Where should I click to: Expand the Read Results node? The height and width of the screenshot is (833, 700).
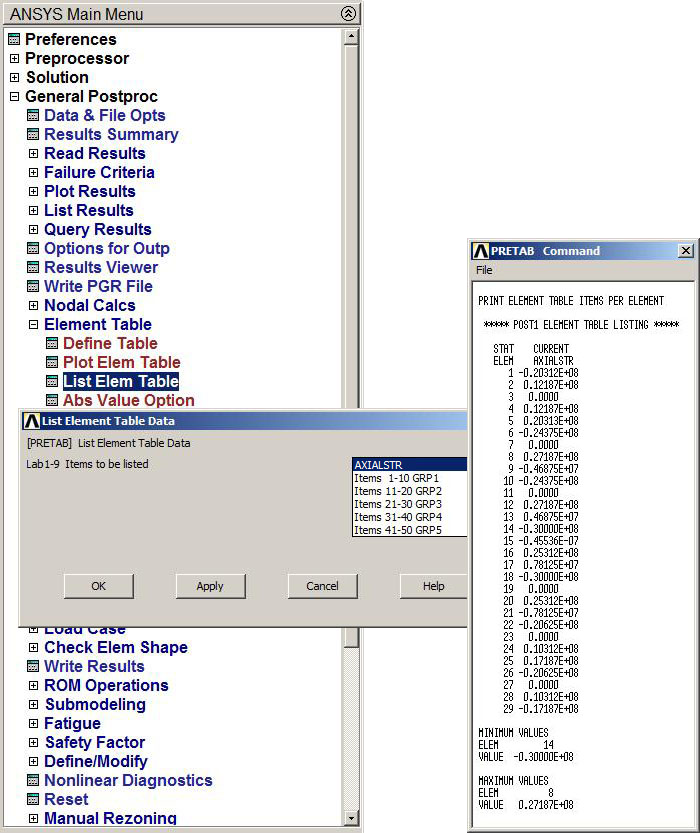click(x=33, y=154)
